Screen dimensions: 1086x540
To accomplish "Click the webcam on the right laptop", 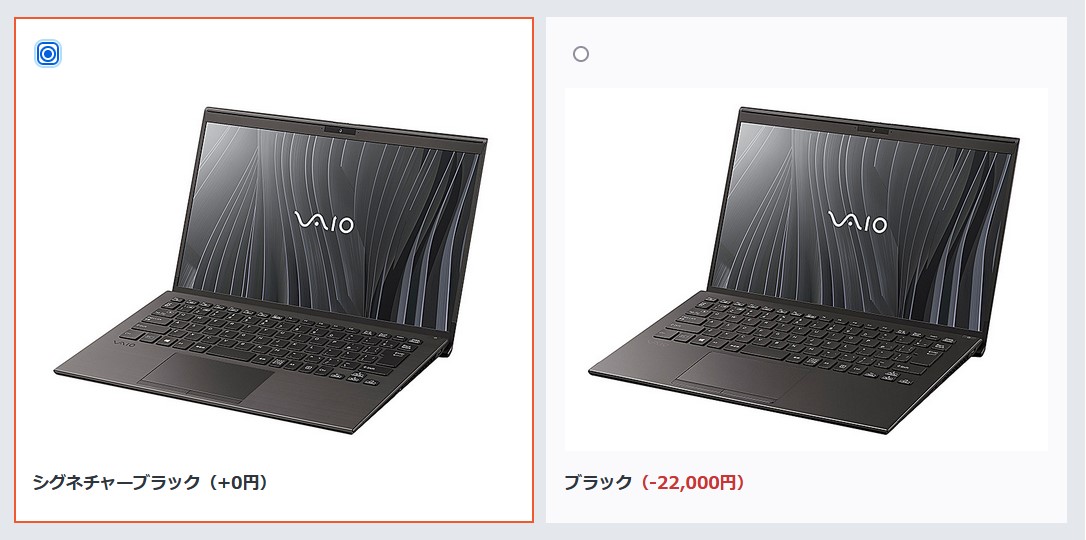I will [x=873, y=129].
